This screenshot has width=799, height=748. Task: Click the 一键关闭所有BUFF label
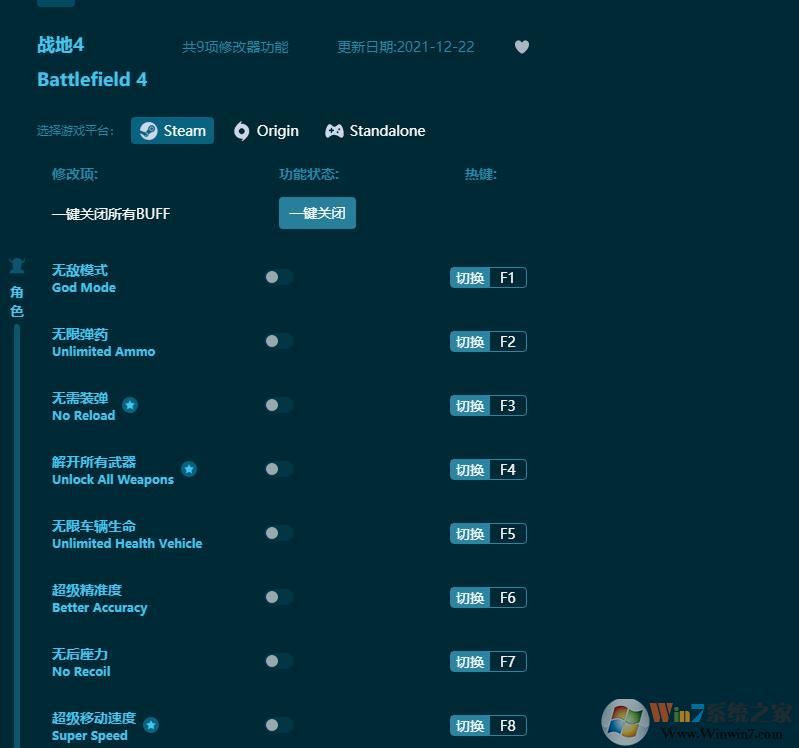coord(111,213)
